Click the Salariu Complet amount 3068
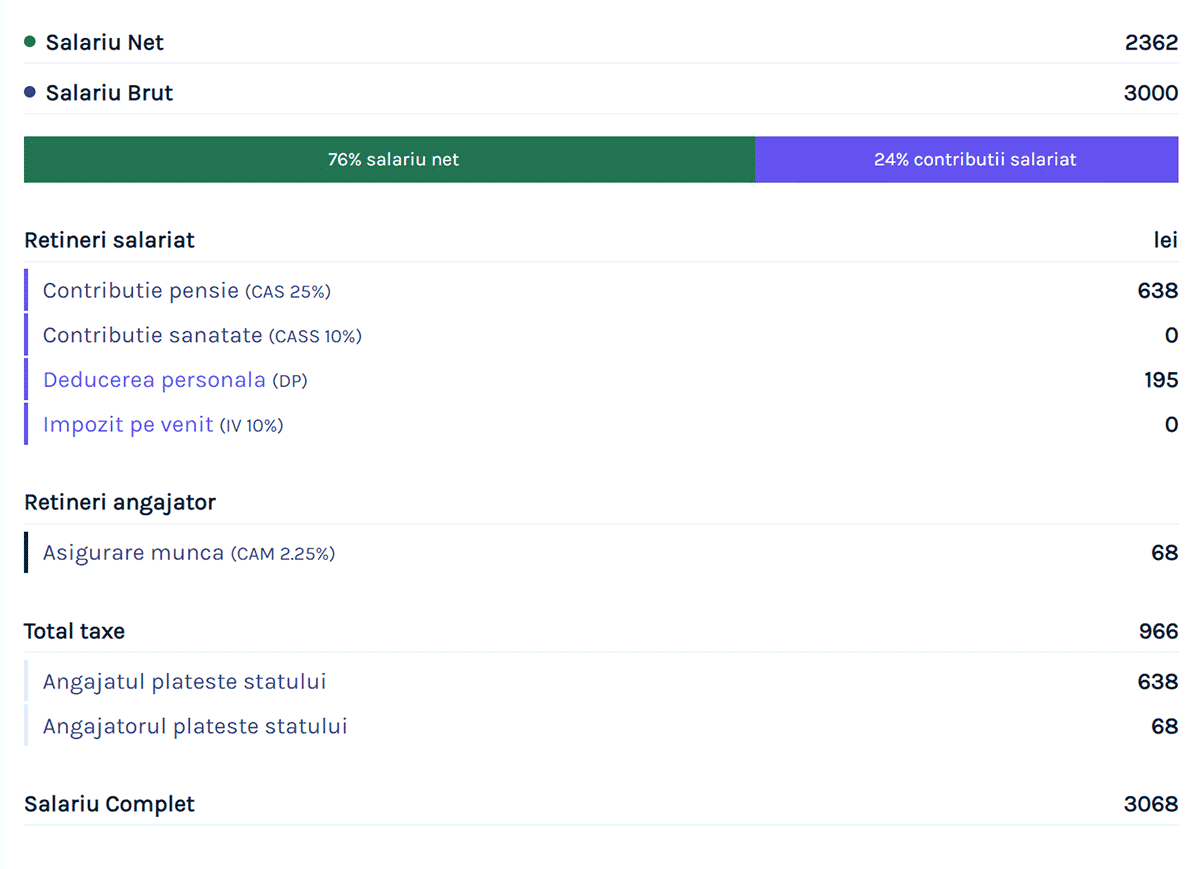1200x869 pixels. click(x=1151, y=804)
